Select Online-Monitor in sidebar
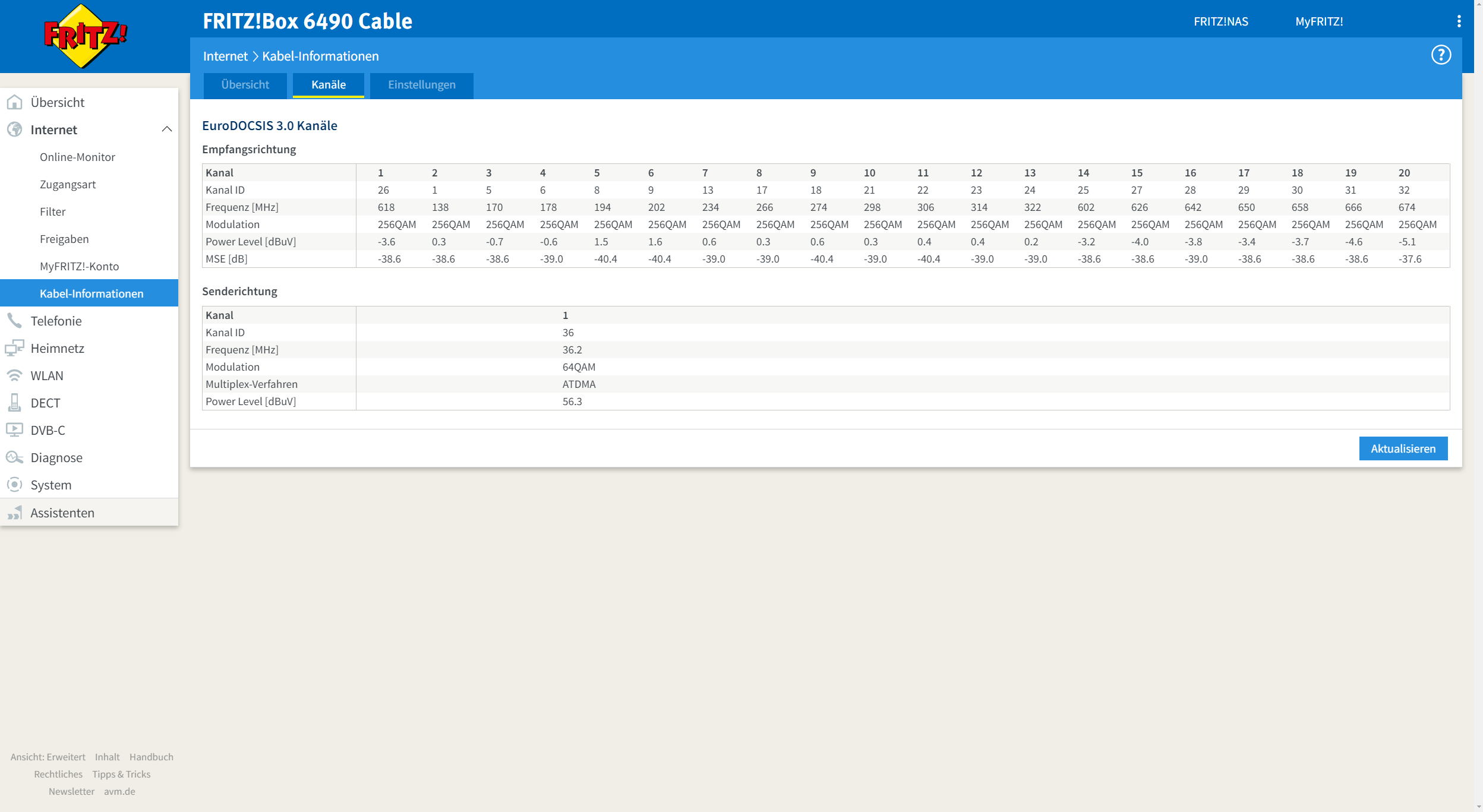This screenshot has height=812, width=1483. 77,157
